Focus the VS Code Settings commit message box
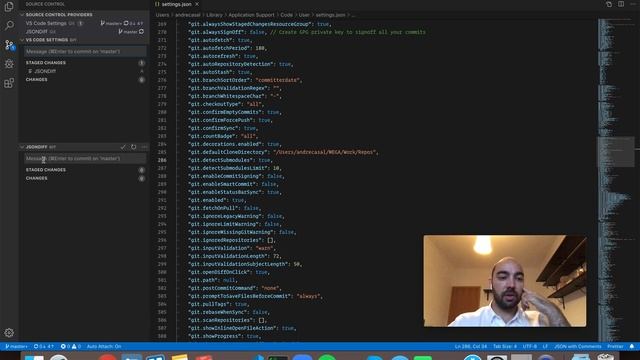The image size is (640, 360). pos(85,52)
